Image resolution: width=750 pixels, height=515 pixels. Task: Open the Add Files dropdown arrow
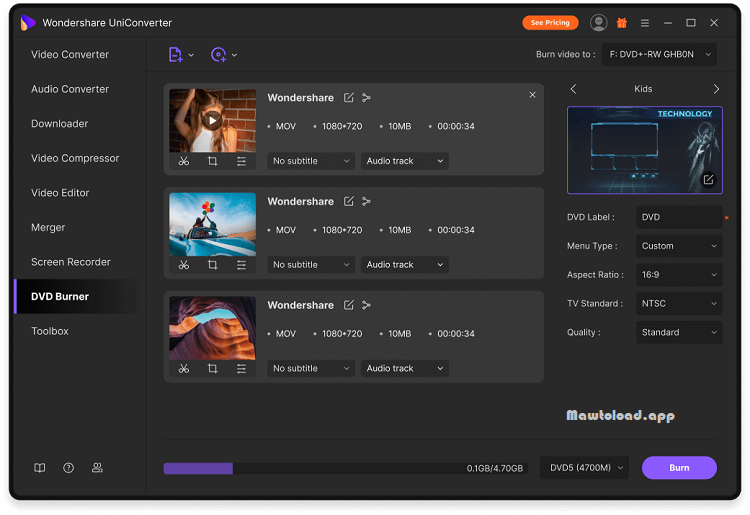coord(191,55)
